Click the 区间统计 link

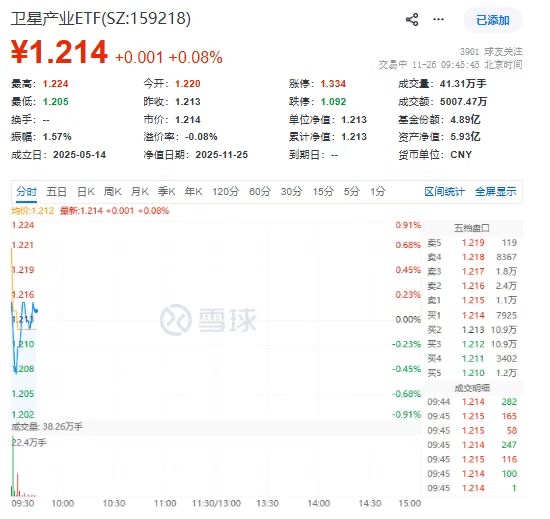(444, 192)
